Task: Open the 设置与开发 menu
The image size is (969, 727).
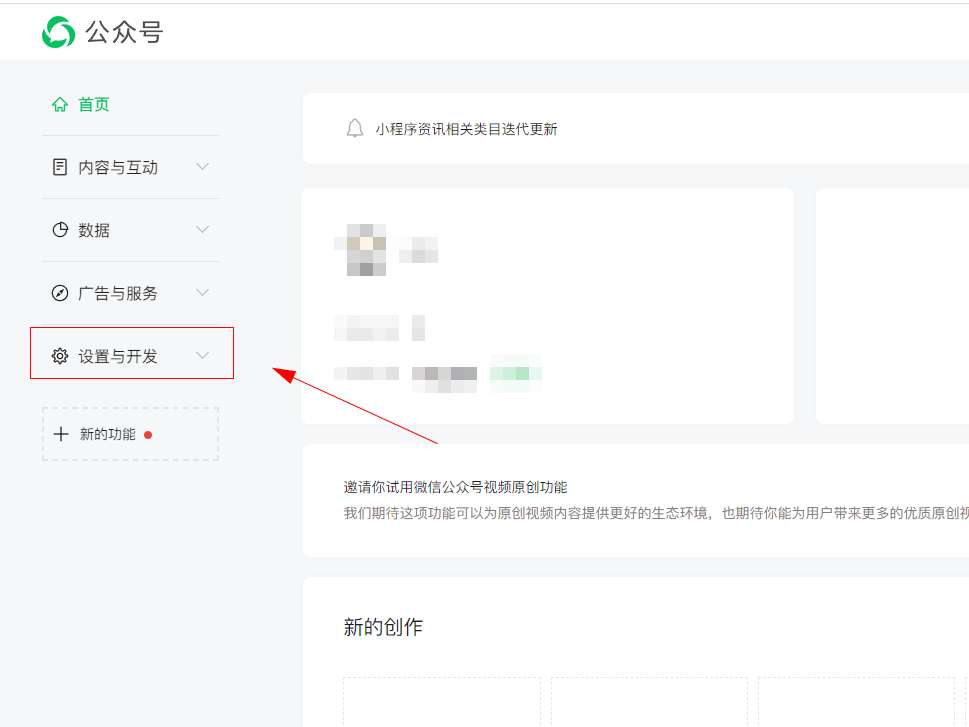Action: [130, 356]
